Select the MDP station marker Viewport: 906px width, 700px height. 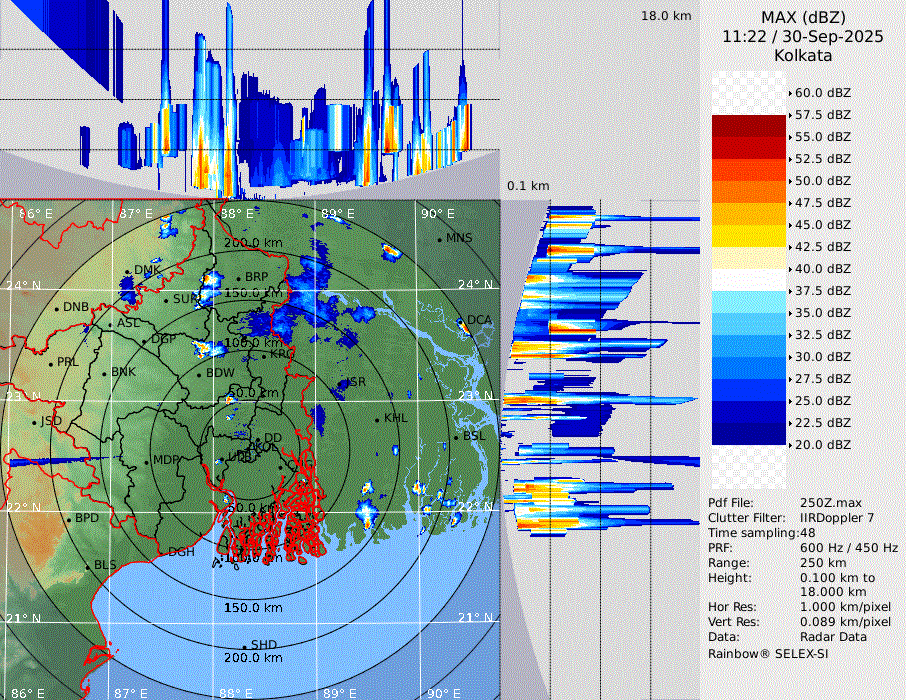[147, 461]
